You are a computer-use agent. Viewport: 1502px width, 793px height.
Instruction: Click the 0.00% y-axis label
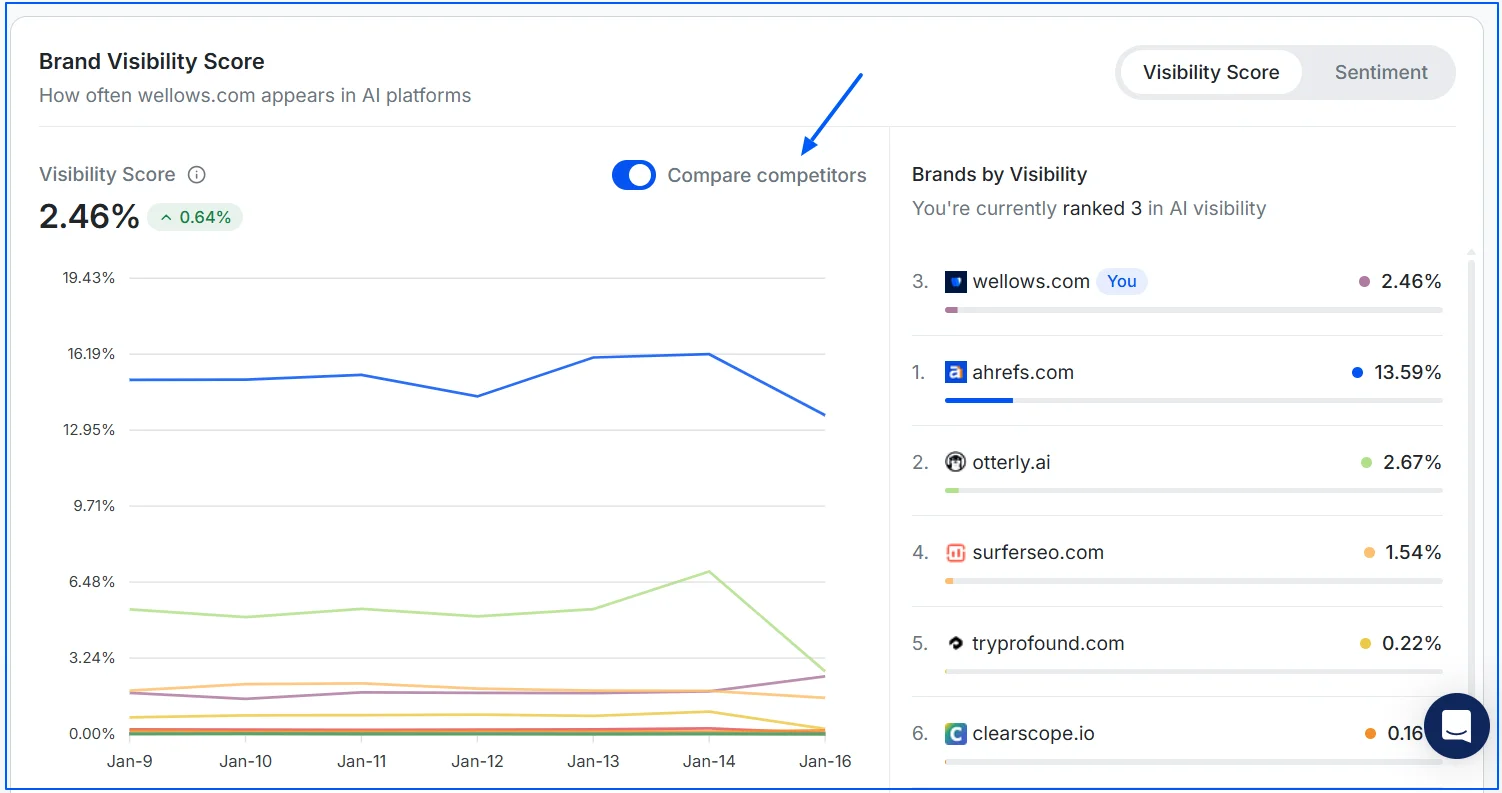click(92, 734)
